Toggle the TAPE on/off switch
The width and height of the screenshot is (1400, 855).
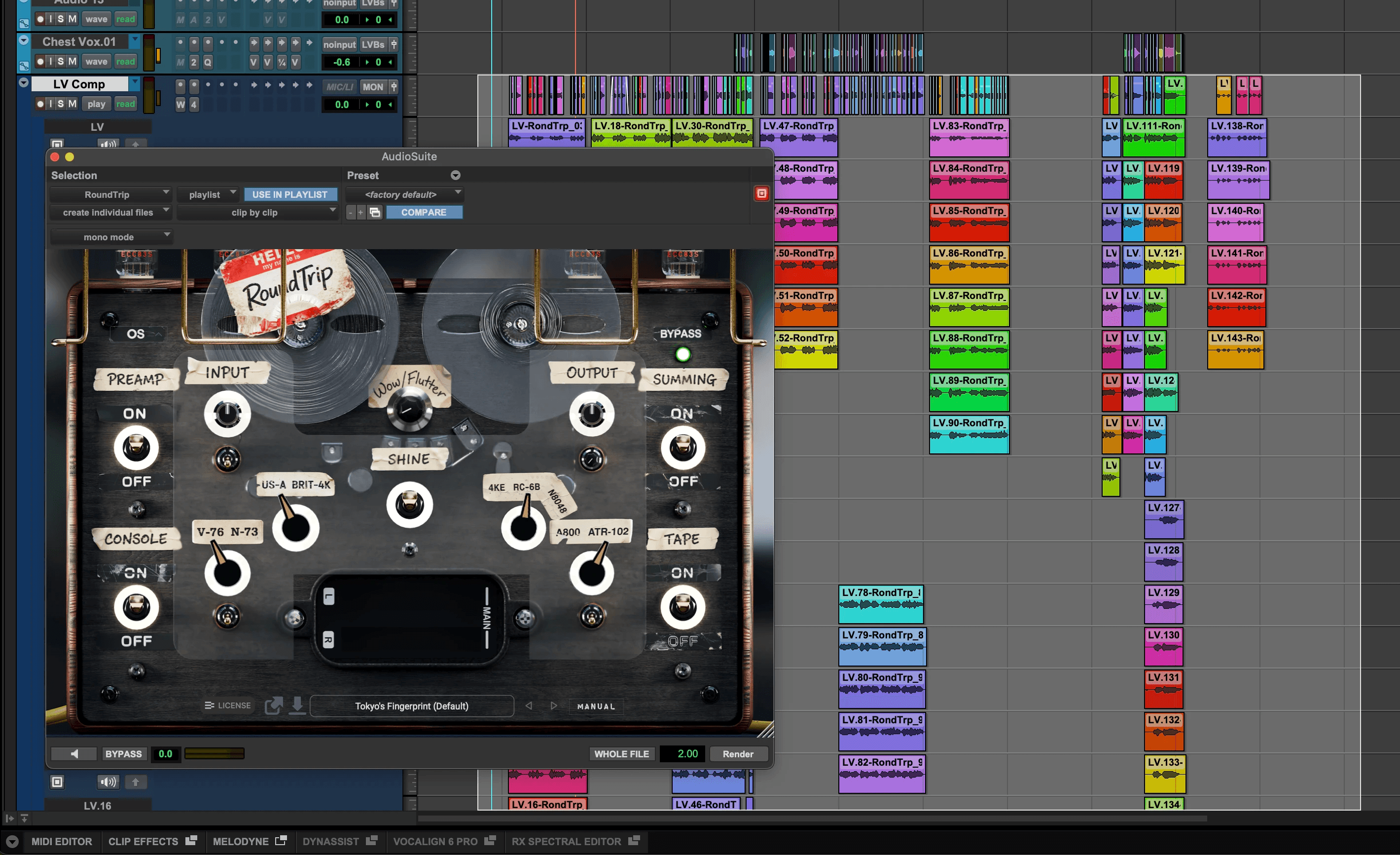682,607
